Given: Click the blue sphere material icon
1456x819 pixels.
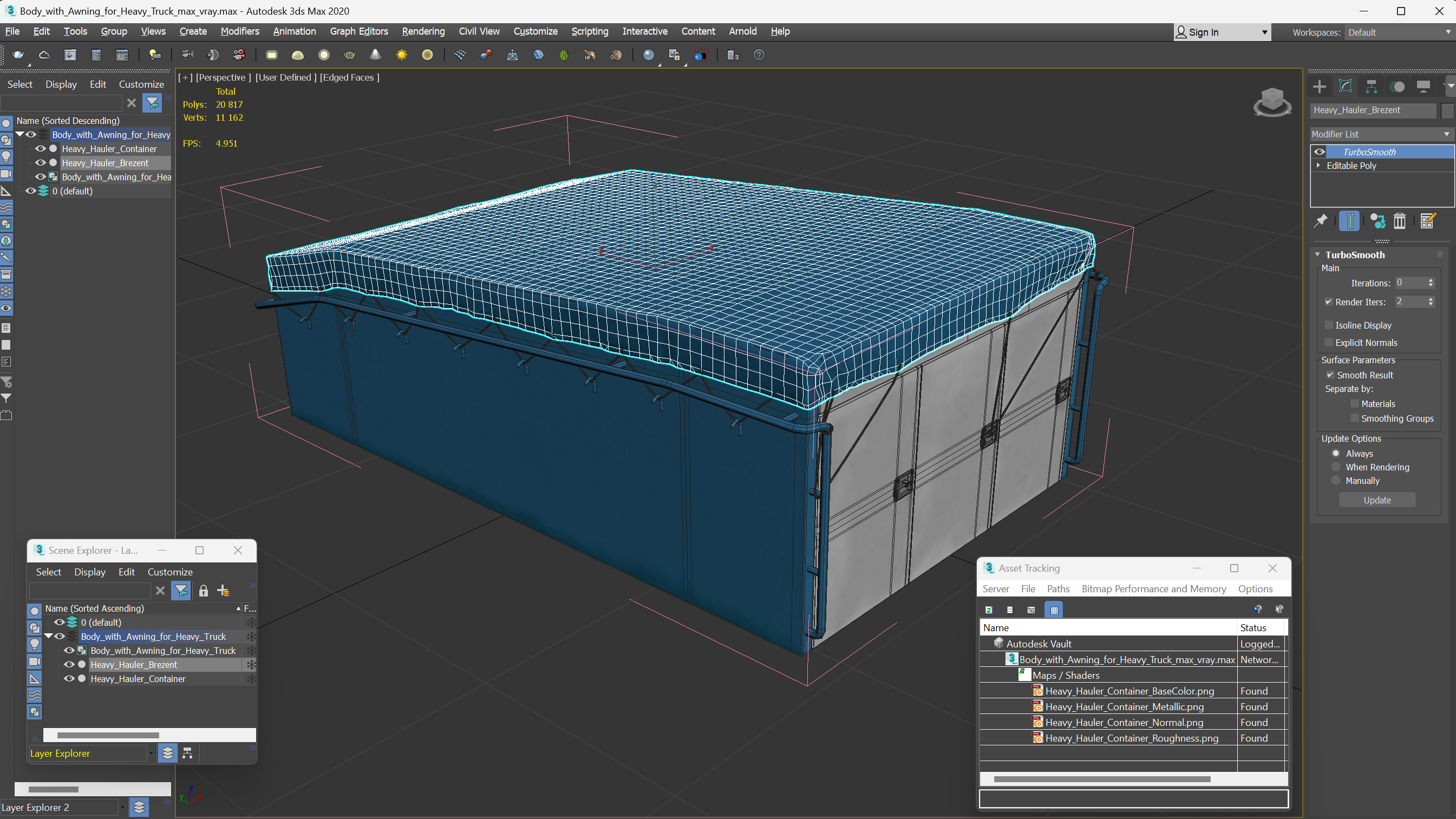Looking at the screenshot, I should point(648,55).
